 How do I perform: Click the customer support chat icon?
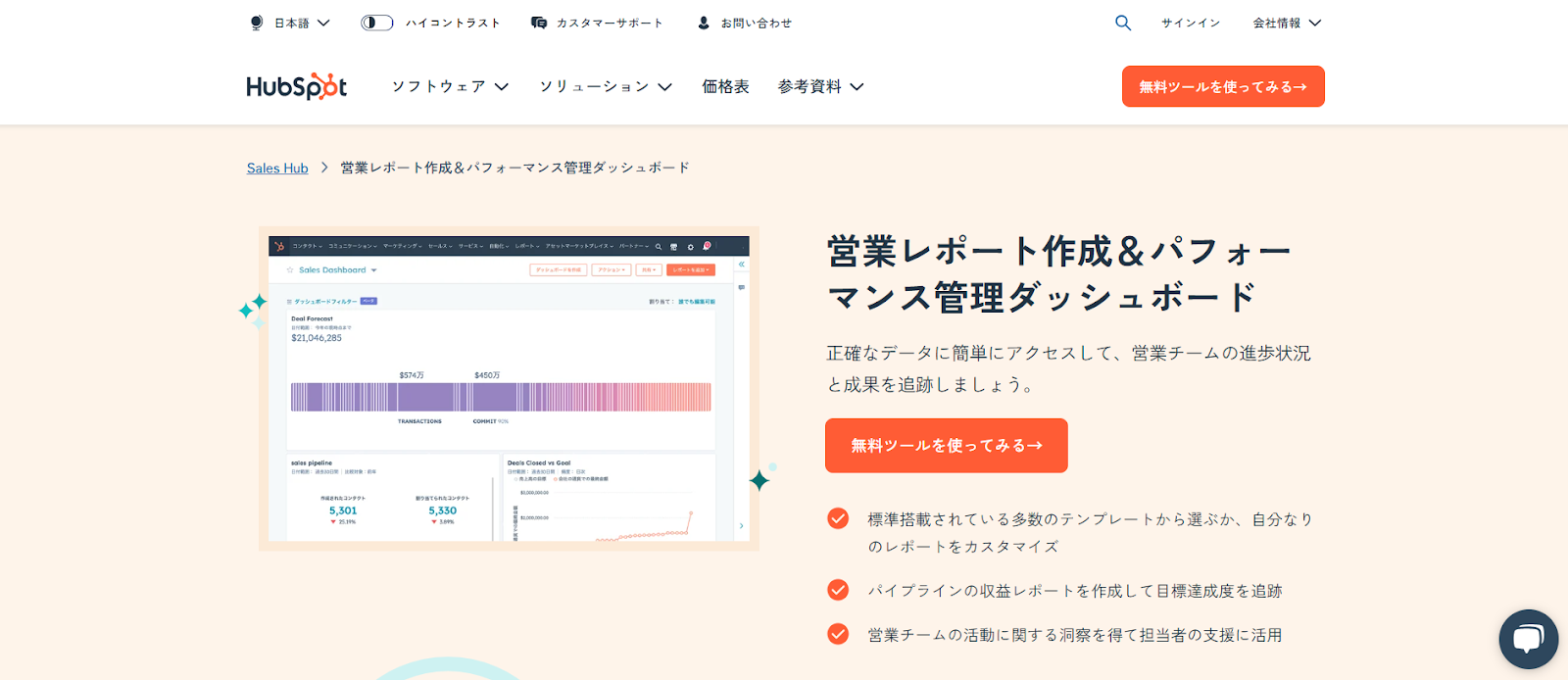(x=539, y=23)
